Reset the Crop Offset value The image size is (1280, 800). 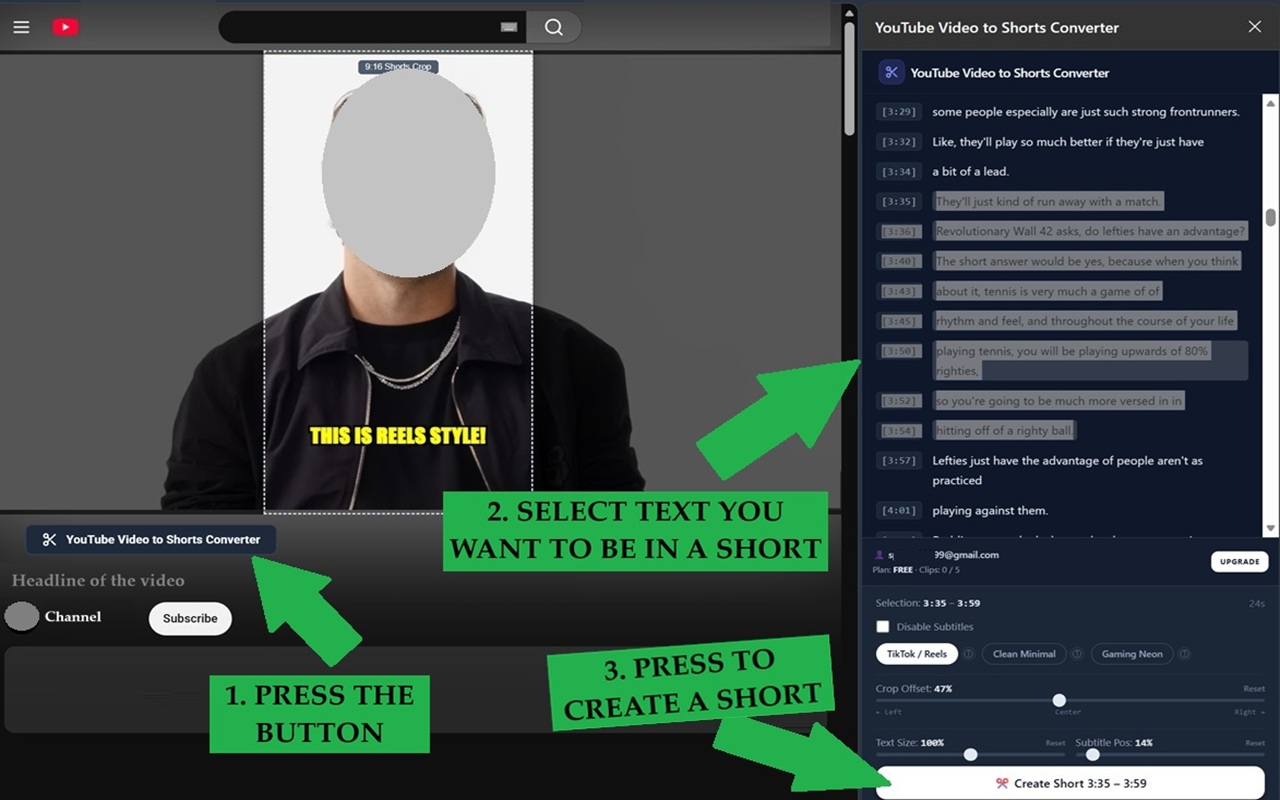point(1254,689)
